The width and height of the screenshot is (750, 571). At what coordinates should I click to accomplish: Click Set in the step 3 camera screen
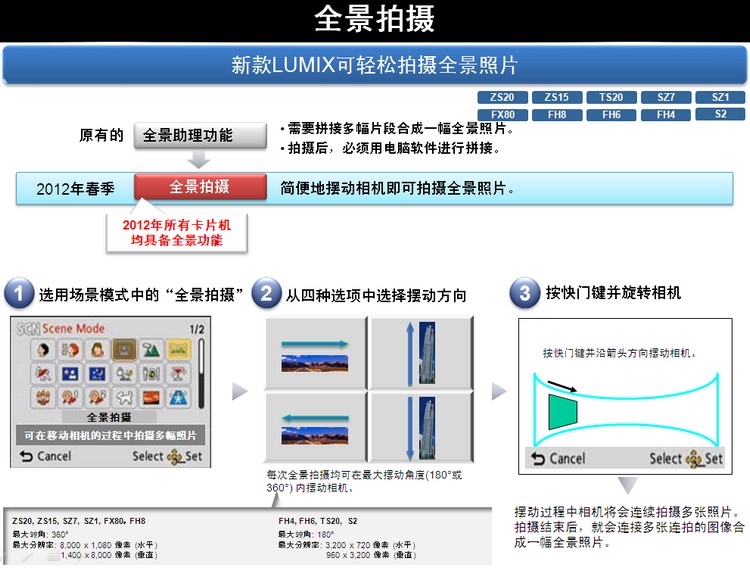[714, 459]
